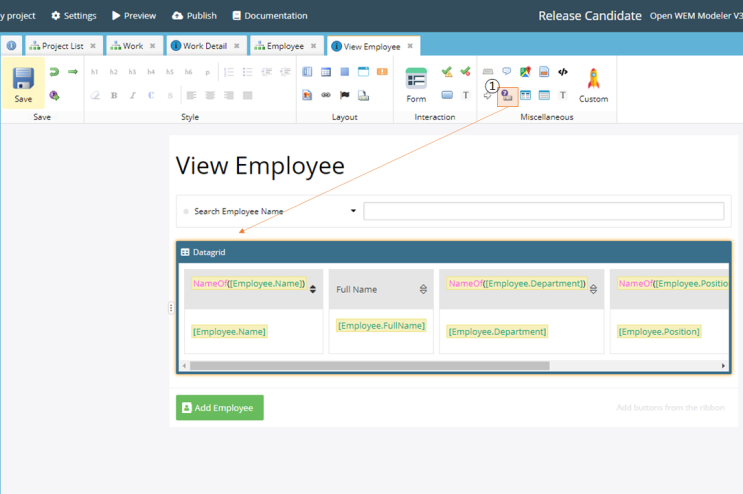
Task: Click the code brackets icon
Action: tap(562, 72)
